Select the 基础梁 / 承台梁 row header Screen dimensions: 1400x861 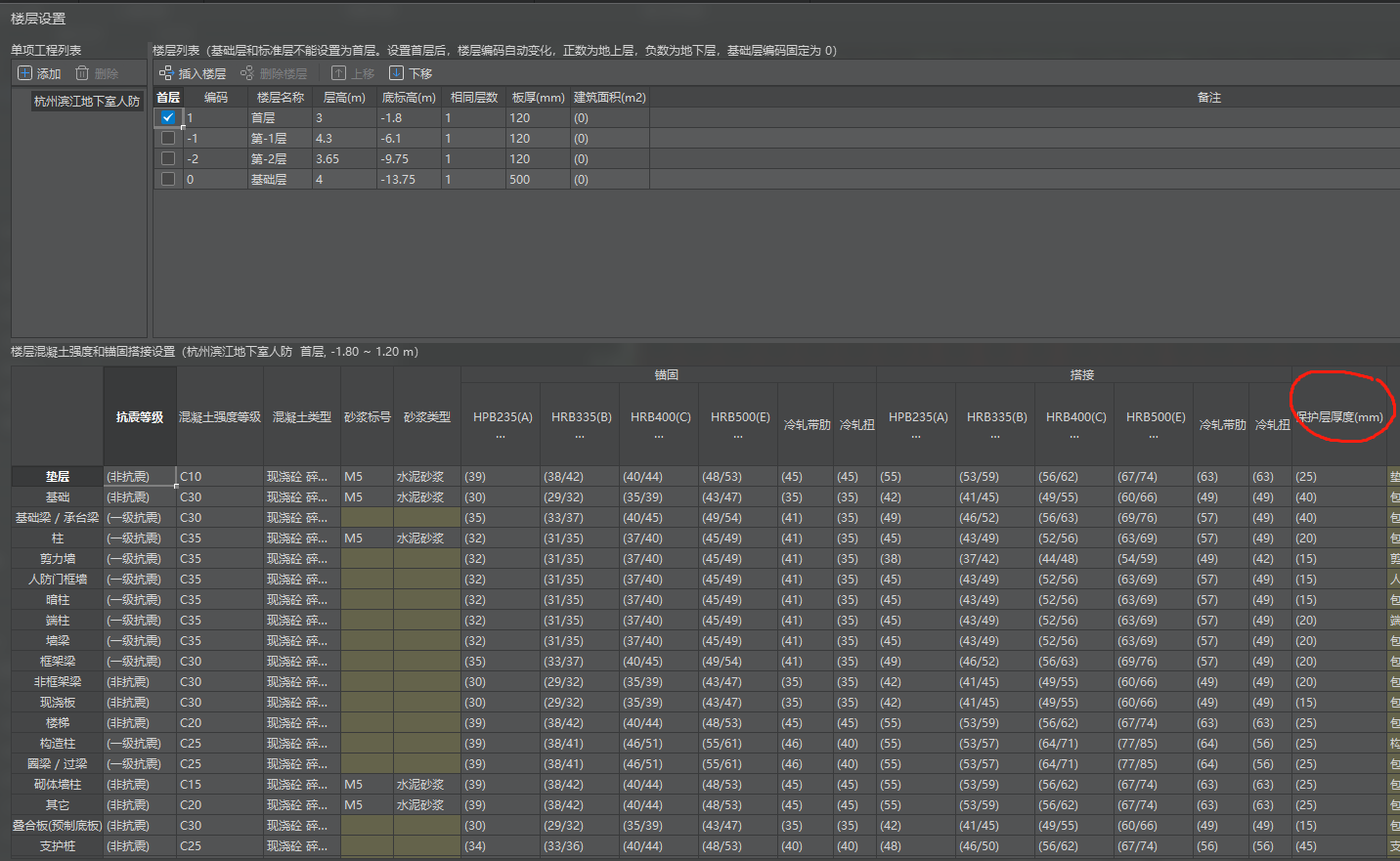[58, 517]
